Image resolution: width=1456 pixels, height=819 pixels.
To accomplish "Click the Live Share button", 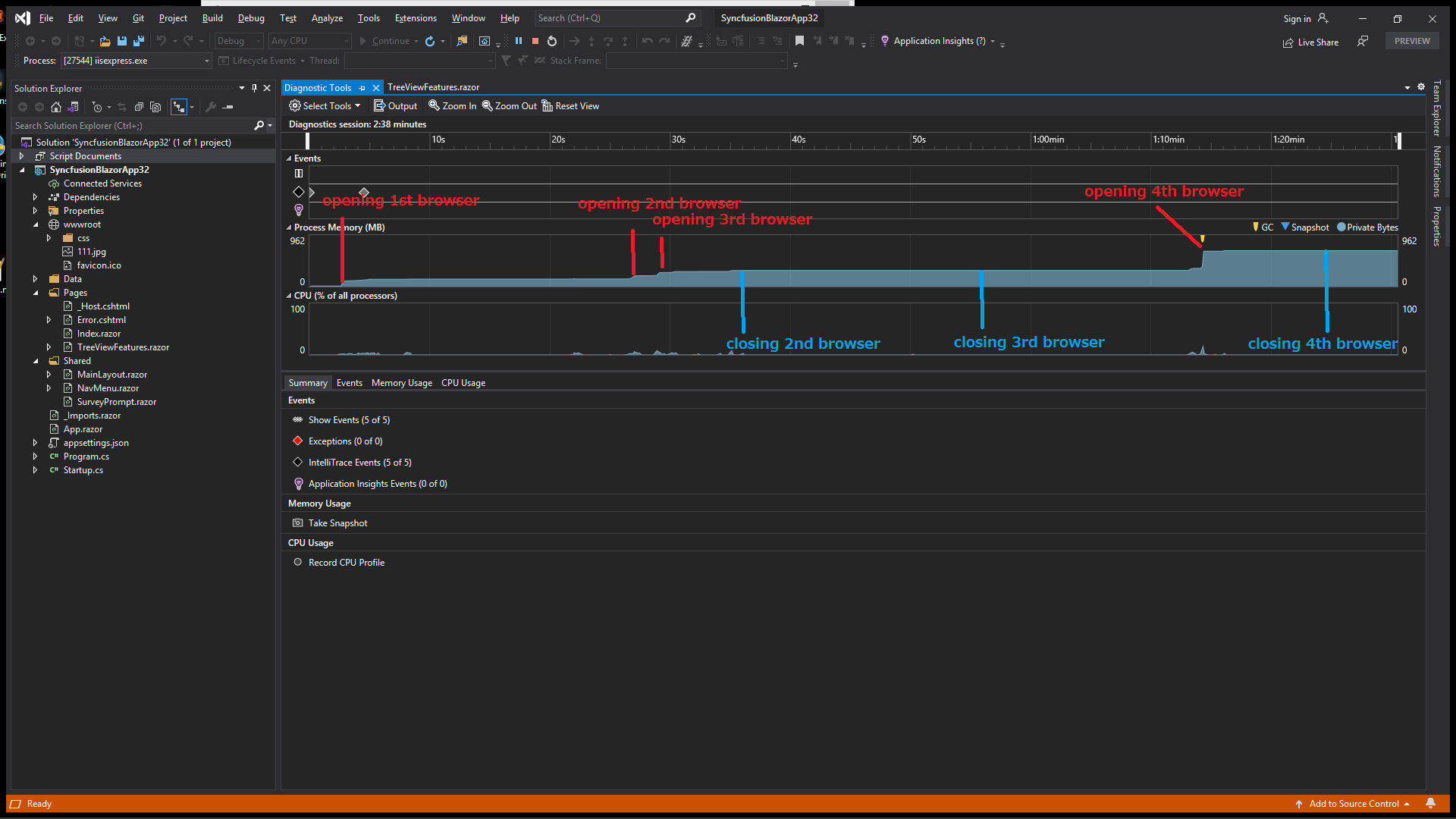I will coord(1310,42).
